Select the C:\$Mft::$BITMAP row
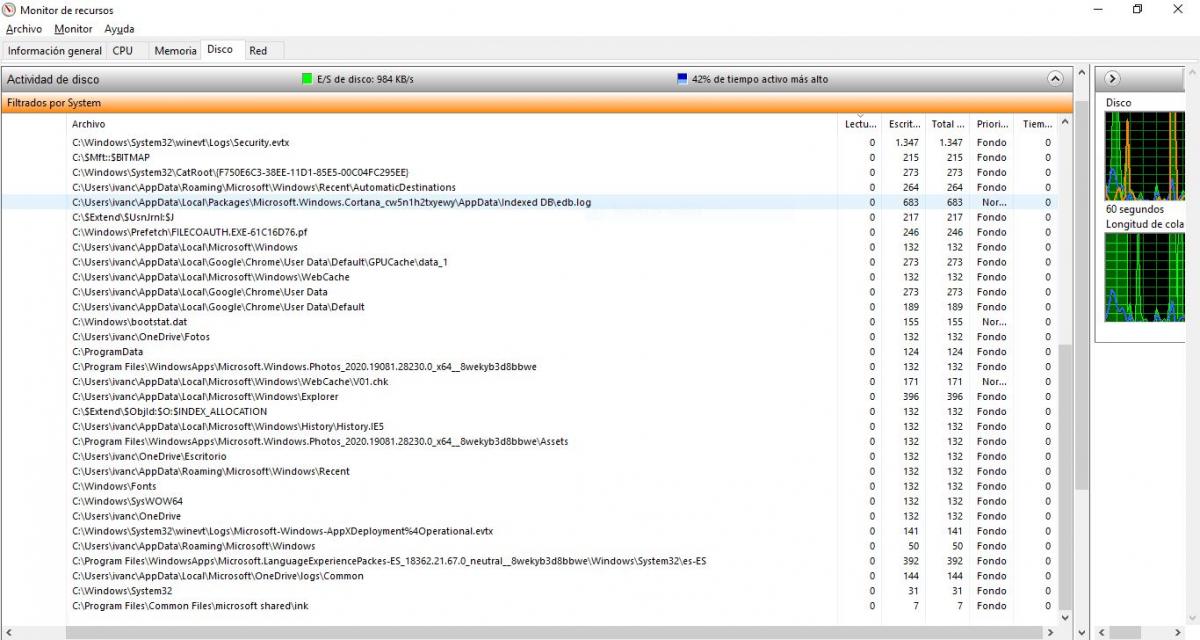This screenshot has width=1200, height=640. (528, 157)
